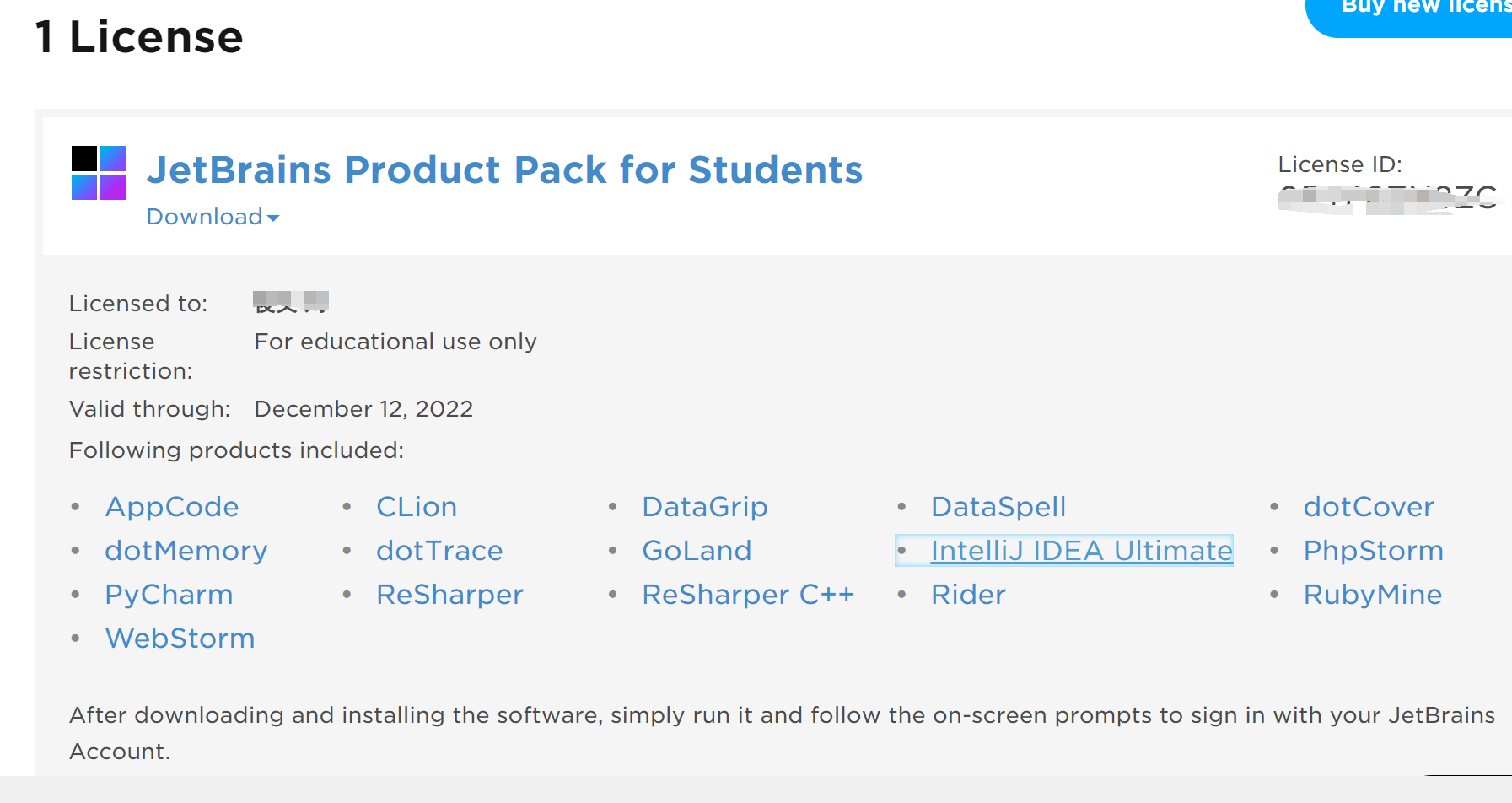Viewport: 1512px width, 803px height.
Task: Open the AppCode product link
Action: (x=172, y=507)
